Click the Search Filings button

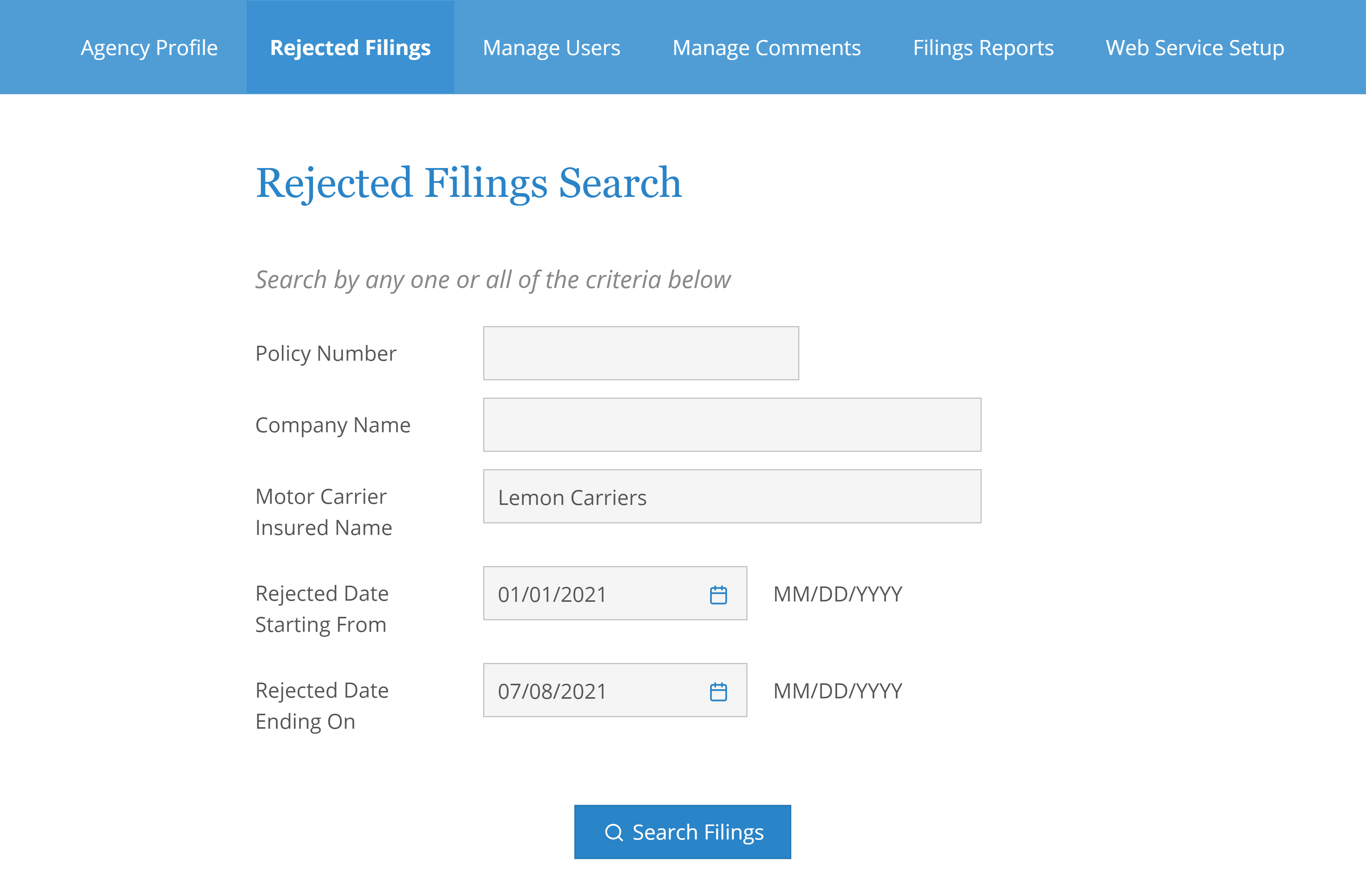[x=682, y=832]
